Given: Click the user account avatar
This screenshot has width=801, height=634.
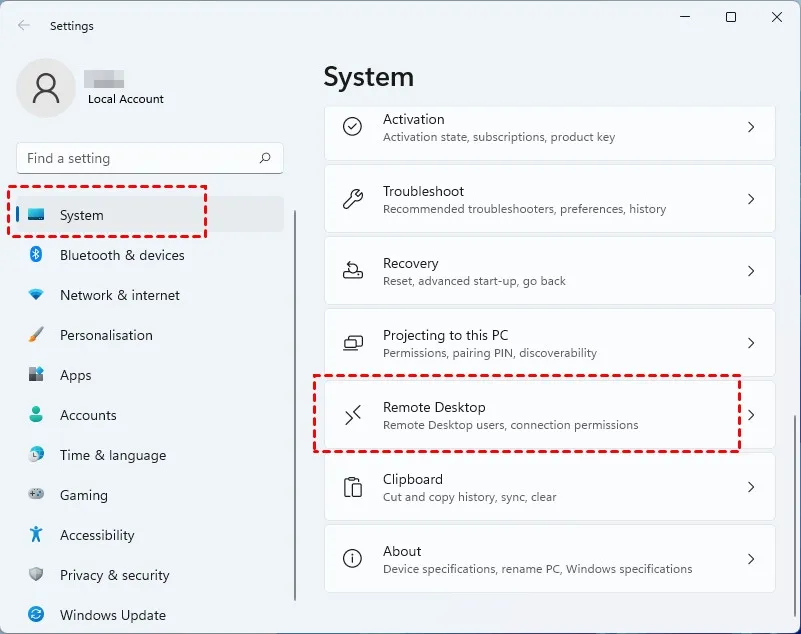Looking at the screenshot, I should point(45,88).
